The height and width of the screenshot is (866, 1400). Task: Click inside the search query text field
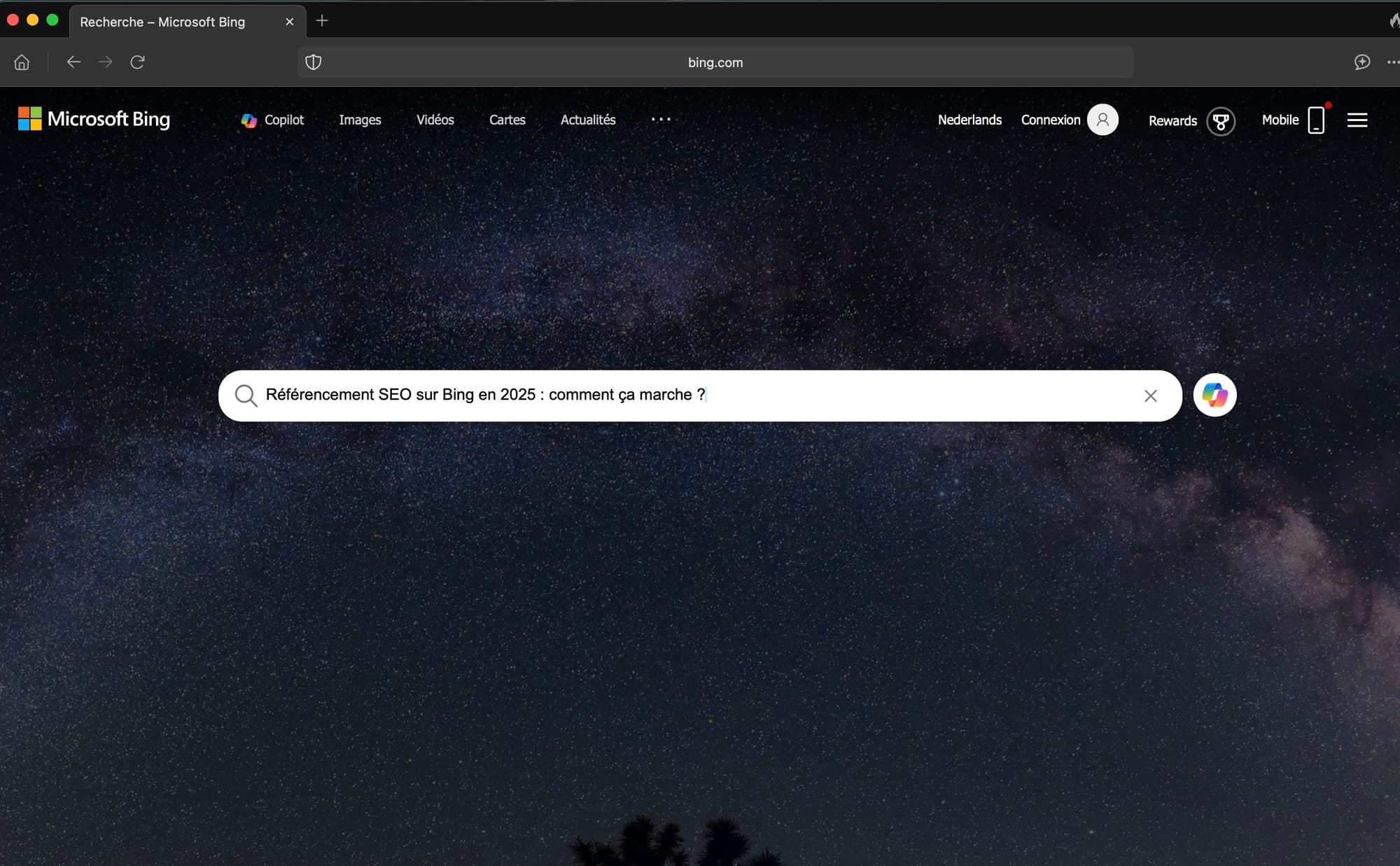(840, 396)
